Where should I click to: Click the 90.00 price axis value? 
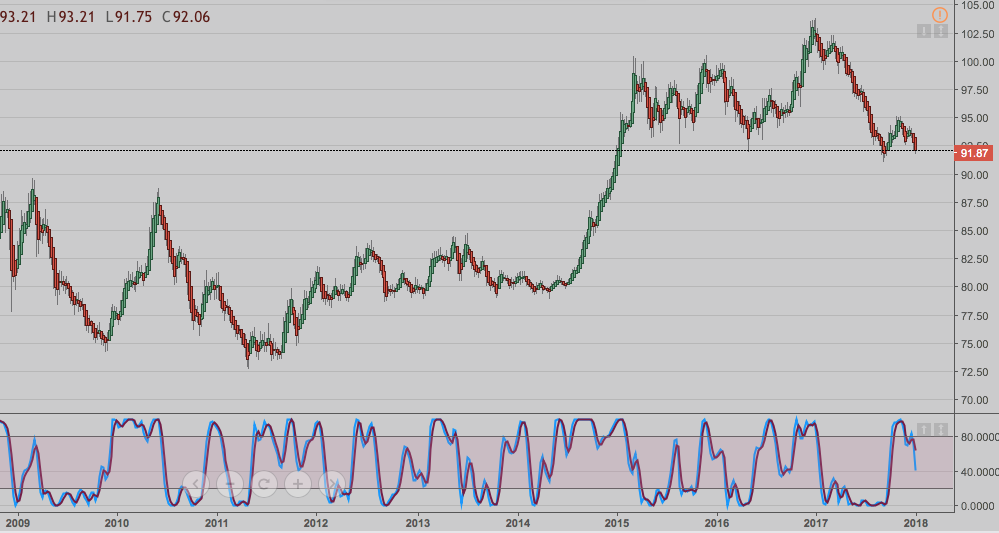pos(977,175)
